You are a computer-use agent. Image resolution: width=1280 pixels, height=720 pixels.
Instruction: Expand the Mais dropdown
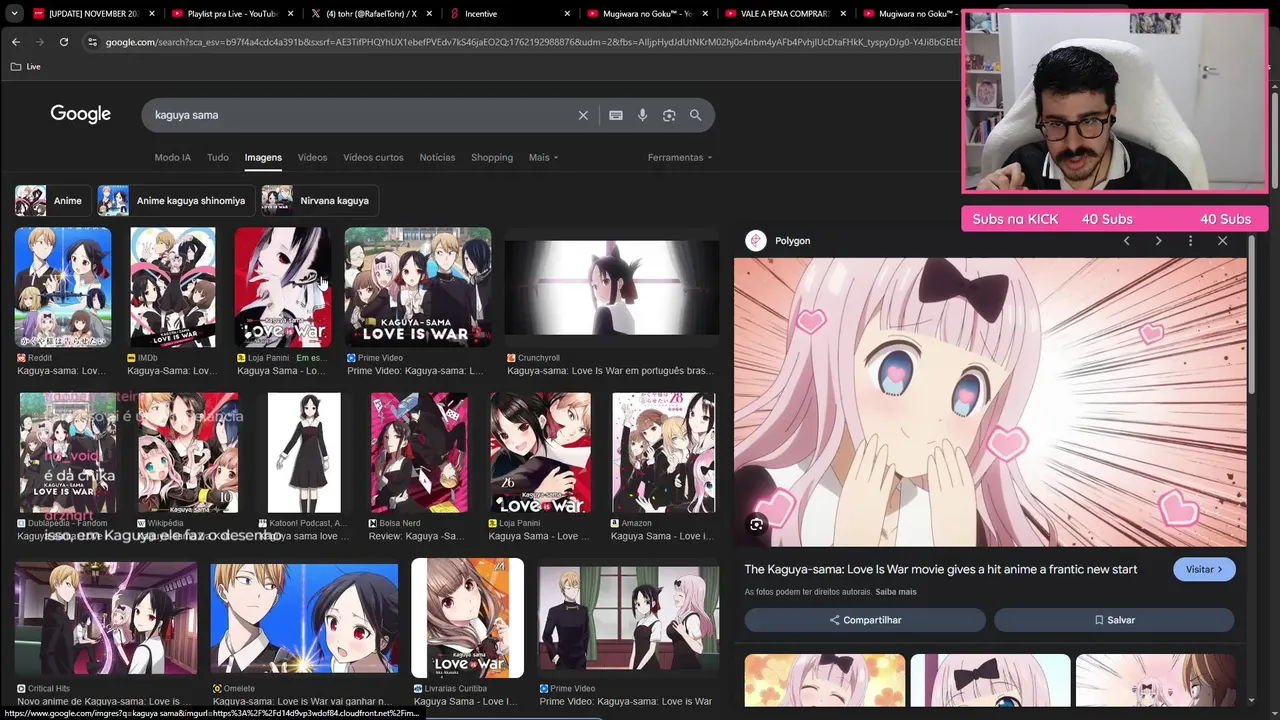pos(543,157)
